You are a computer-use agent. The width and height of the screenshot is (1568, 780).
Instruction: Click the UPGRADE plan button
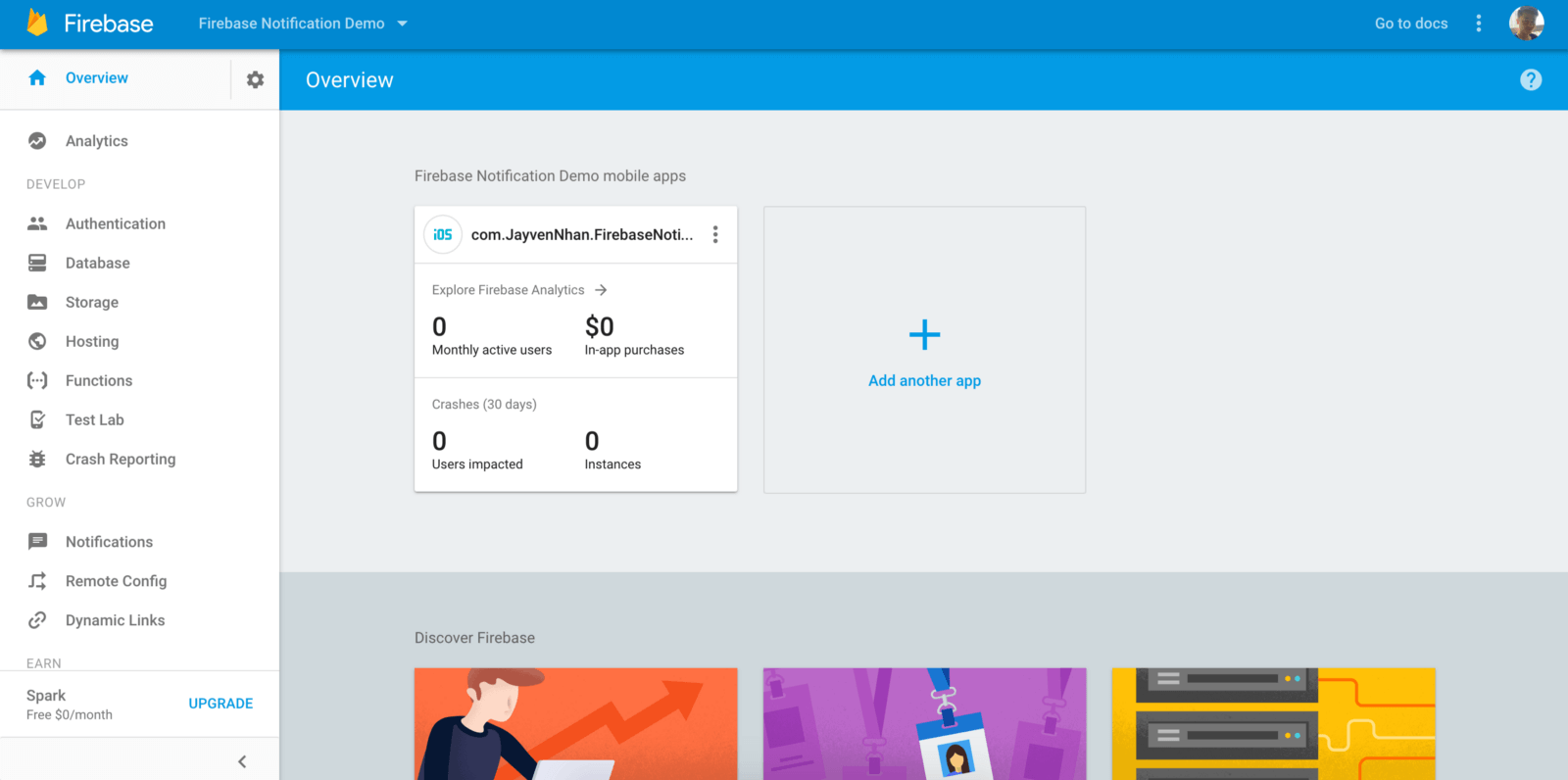pyautogui.click(x=220, y=704)
